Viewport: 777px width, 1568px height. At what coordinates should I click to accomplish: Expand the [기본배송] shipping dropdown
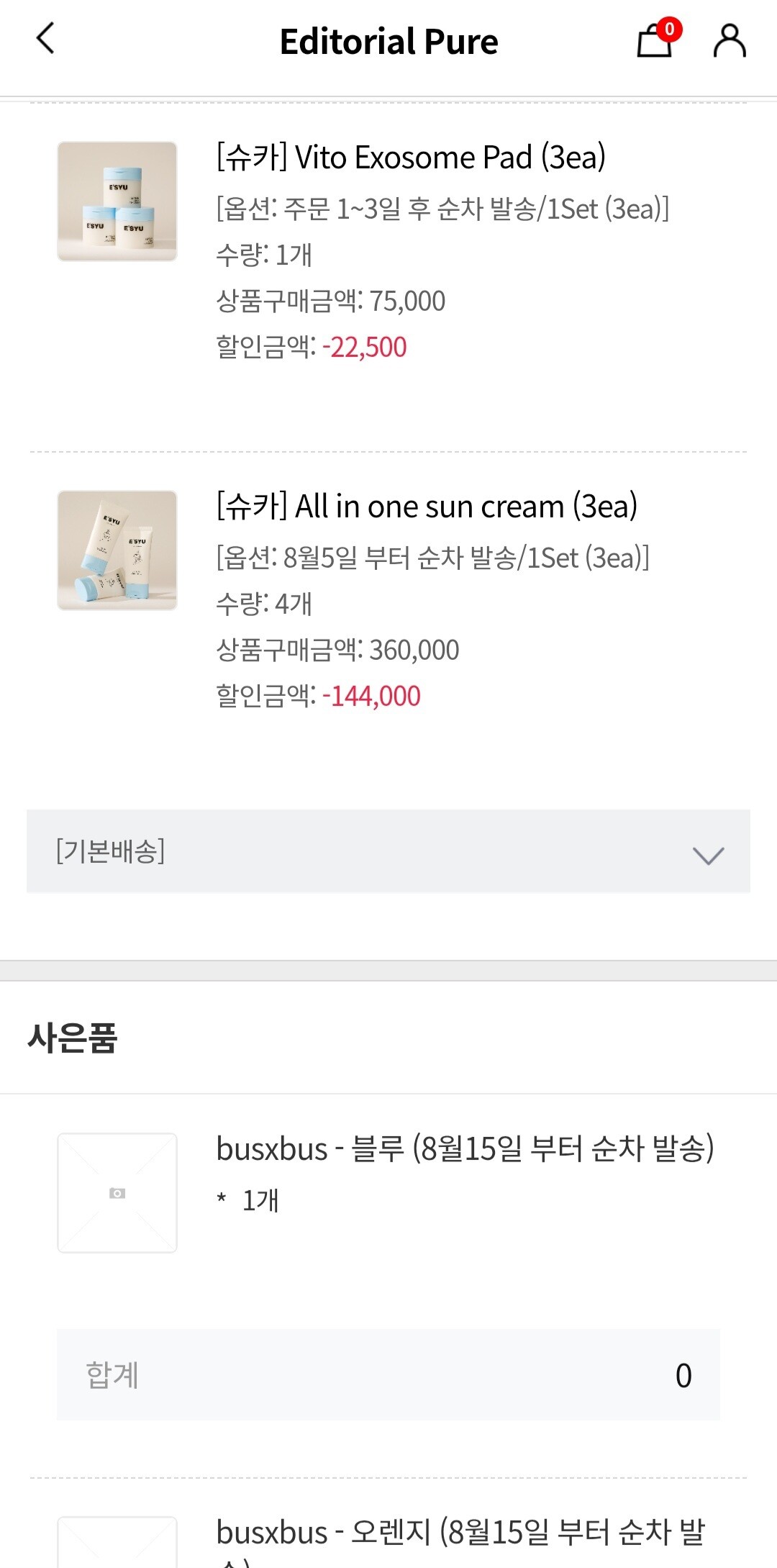[388, 851]
